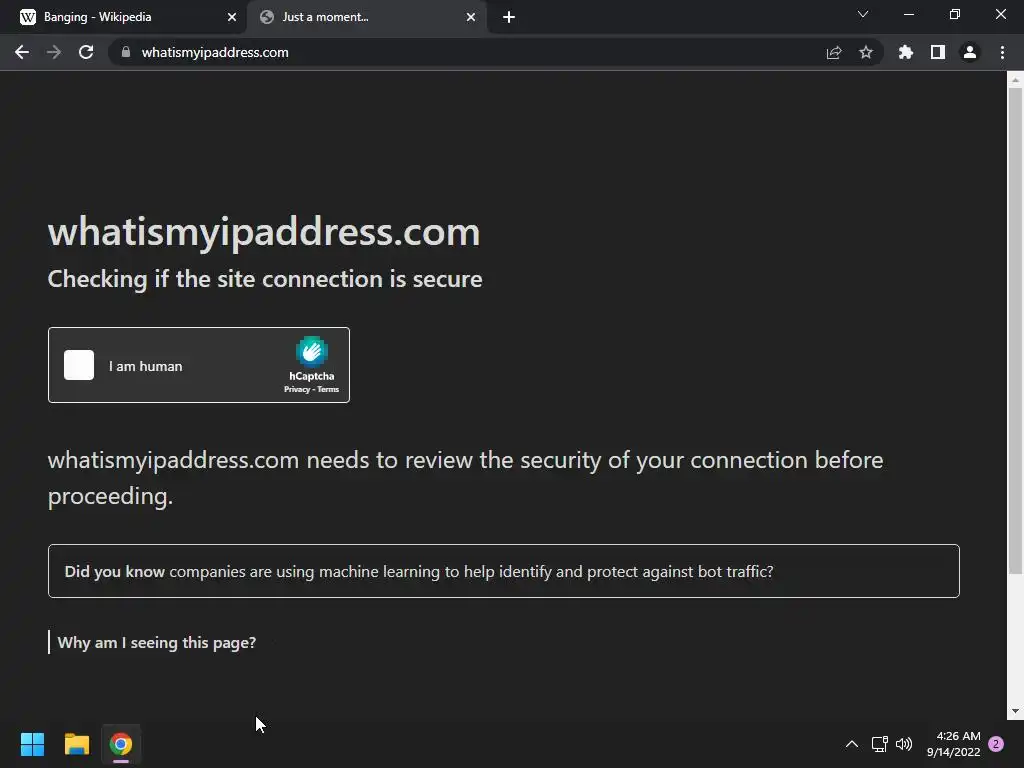Go back to the previous page

pos(22,52)
